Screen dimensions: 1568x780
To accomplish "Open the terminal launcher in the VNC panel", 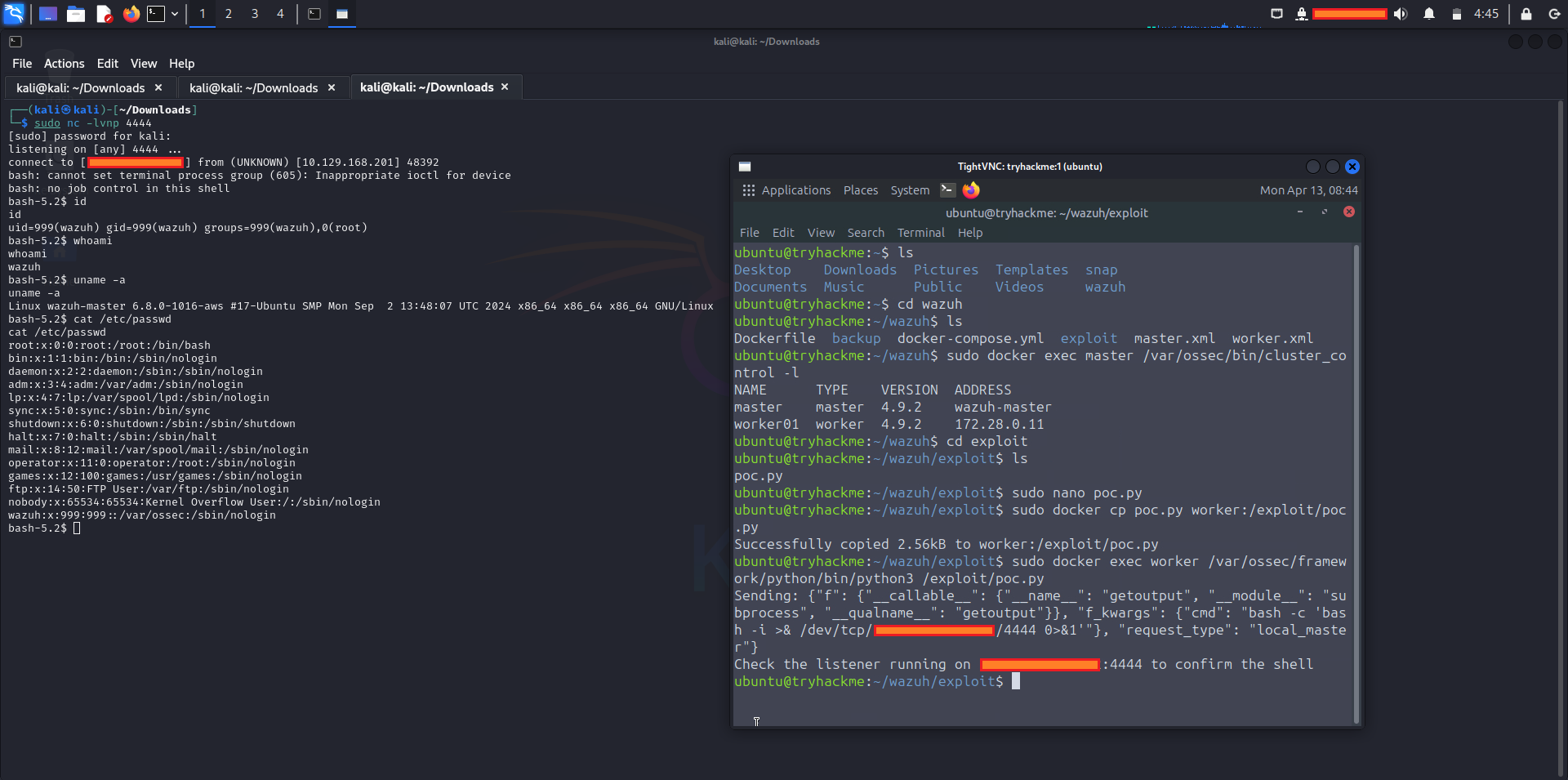I will 947,189.
